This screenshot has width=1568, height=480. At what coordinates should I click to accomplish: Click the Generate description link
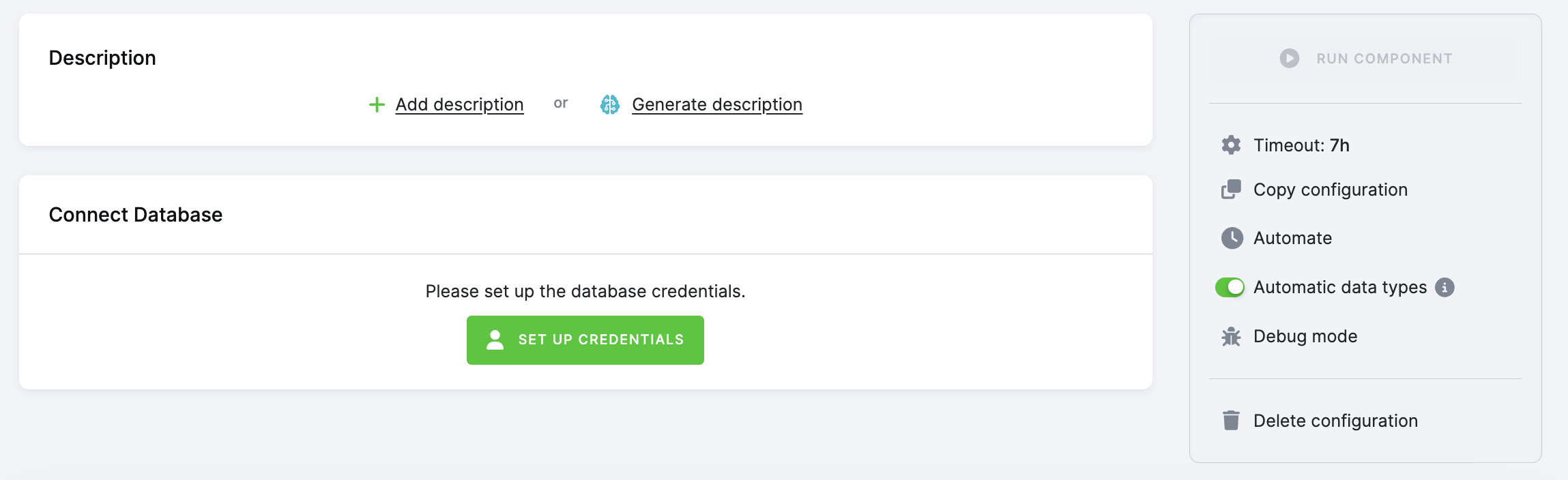[716, 104]
